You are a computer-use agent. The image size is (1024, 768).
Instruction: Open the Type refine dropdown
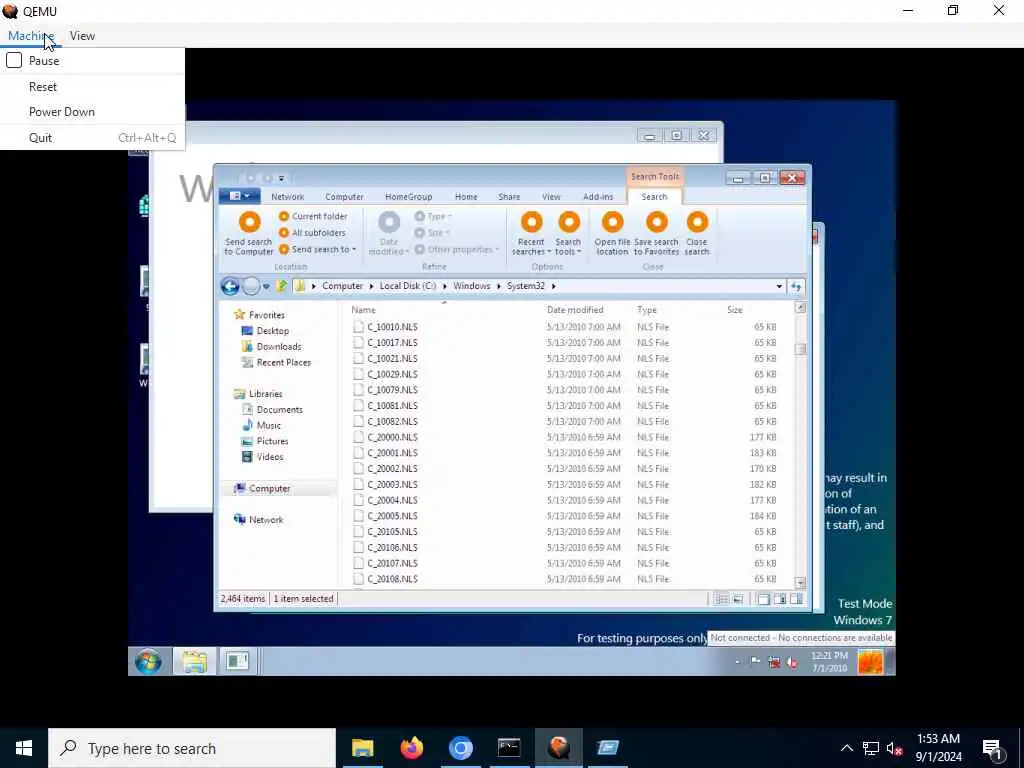pyautogui.click(x=433, y=216)
